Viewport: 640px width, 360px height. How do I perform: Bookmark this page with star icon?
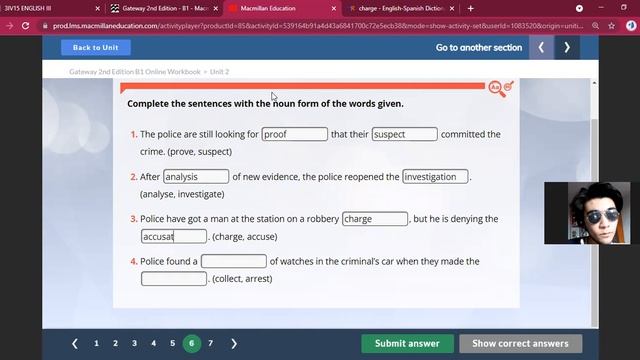pyautogui.click(x=611, y=26)
